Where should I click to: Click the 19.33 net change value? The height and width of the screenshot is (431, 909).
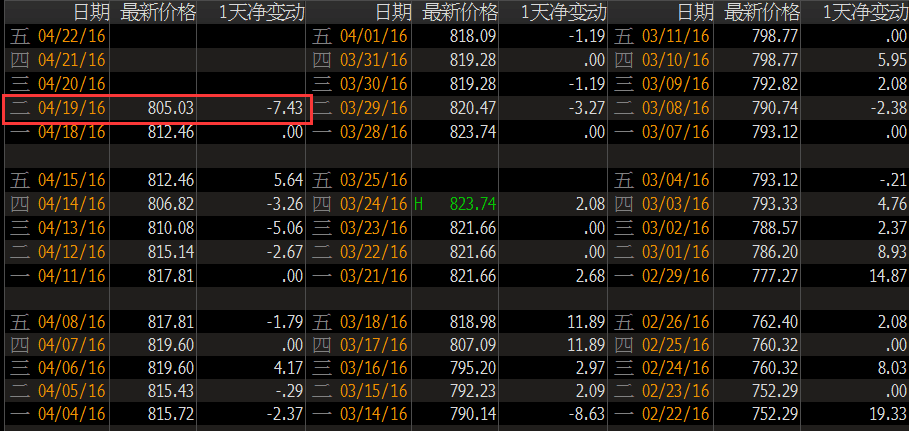pyautogui.click(x=886, y=413)
